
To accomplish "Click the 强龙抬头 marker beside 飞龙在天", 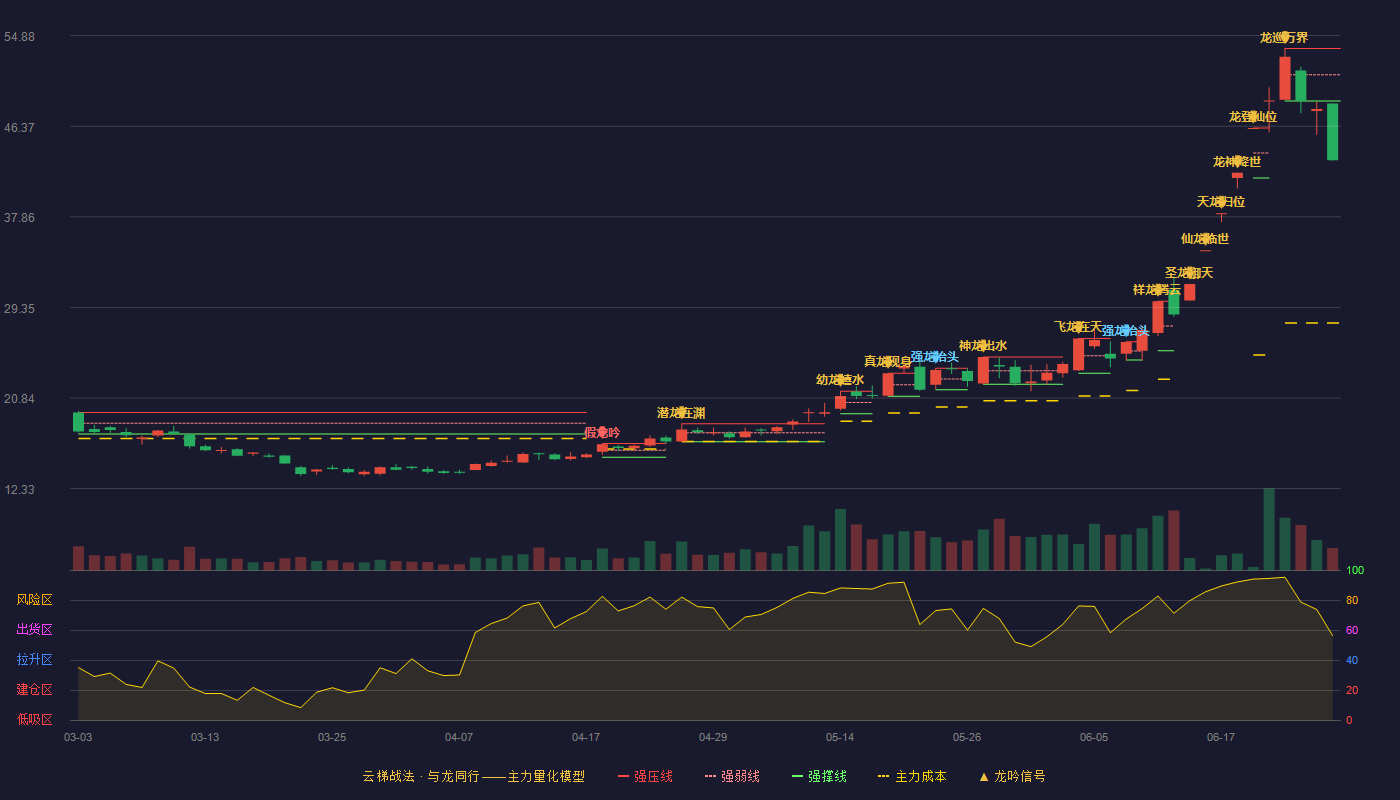I will tap(1126, 331).
